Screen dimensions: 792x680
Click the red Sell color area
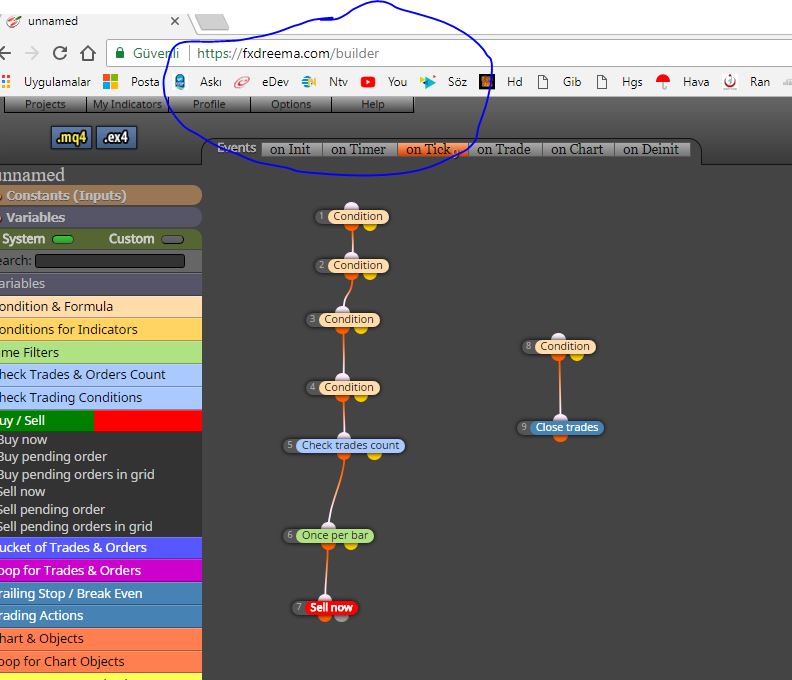[148, 420]
